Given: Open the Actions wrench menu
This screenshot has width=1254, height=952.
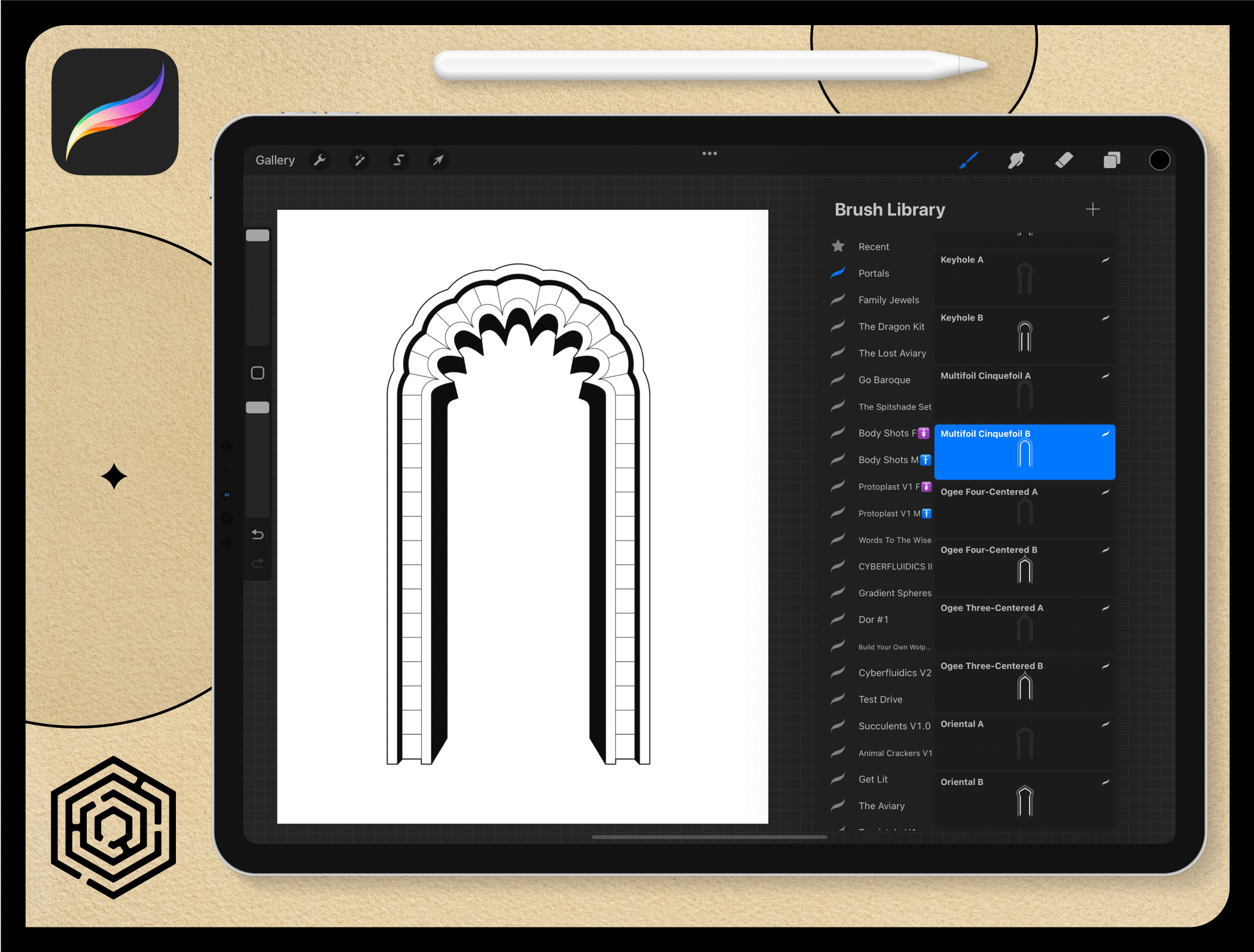Looking at the screenshot, I should coord(320,160).
